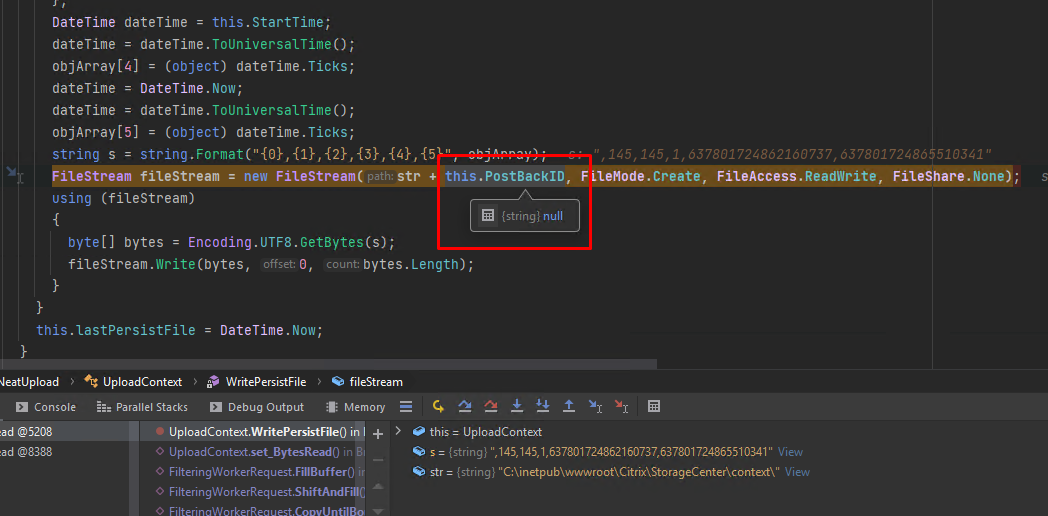Click the View link for variable str

pos(797,472)
